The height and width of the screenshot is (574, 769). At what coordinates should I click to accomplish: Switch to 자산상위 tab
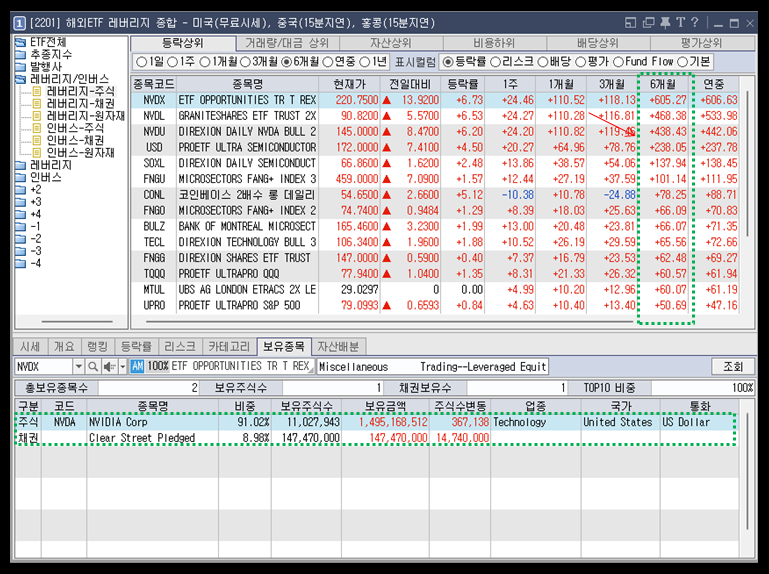(391, 43)
